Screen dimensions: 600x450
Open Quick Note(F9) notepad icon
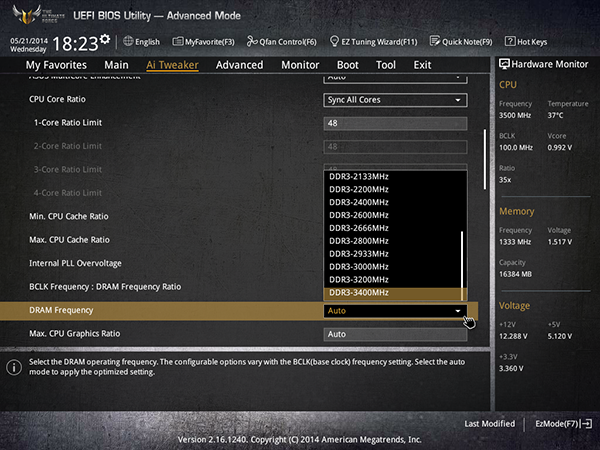point(435,41)
